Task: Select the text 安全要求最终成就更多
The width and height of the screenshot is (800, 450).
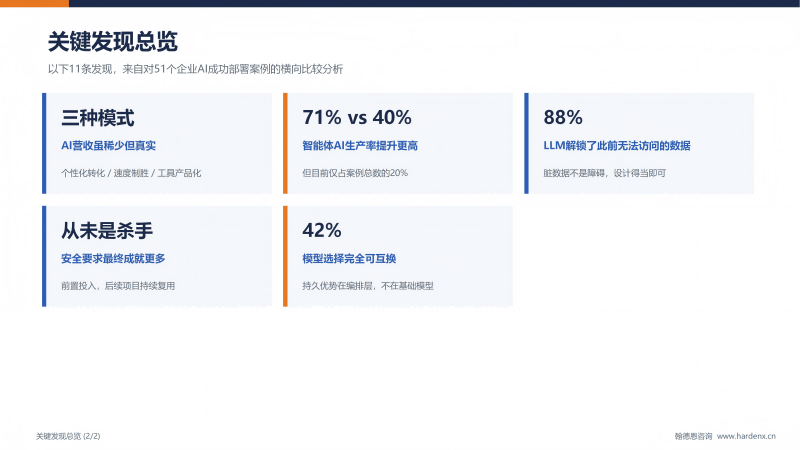Action: [x=113, y=259]
